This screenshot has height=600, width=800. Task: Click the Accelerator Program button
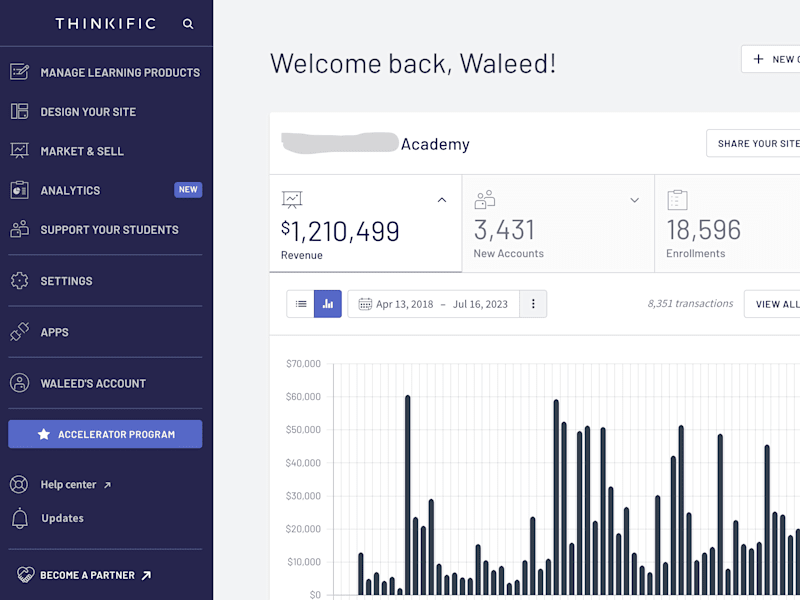point(105,434)
